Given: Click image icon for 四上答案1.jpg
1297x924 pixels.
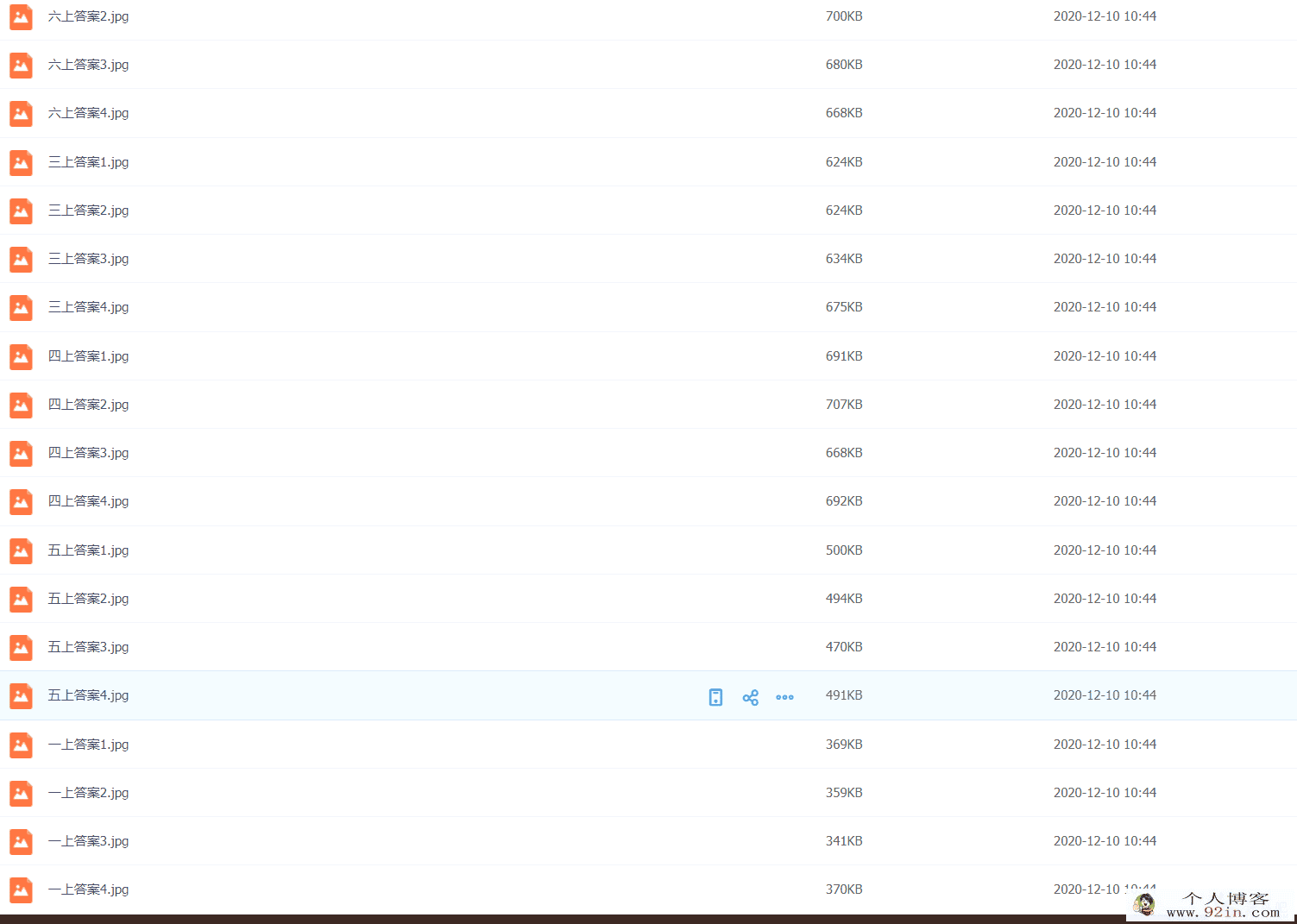Looking at the screenshot, I should pos(21,356).
